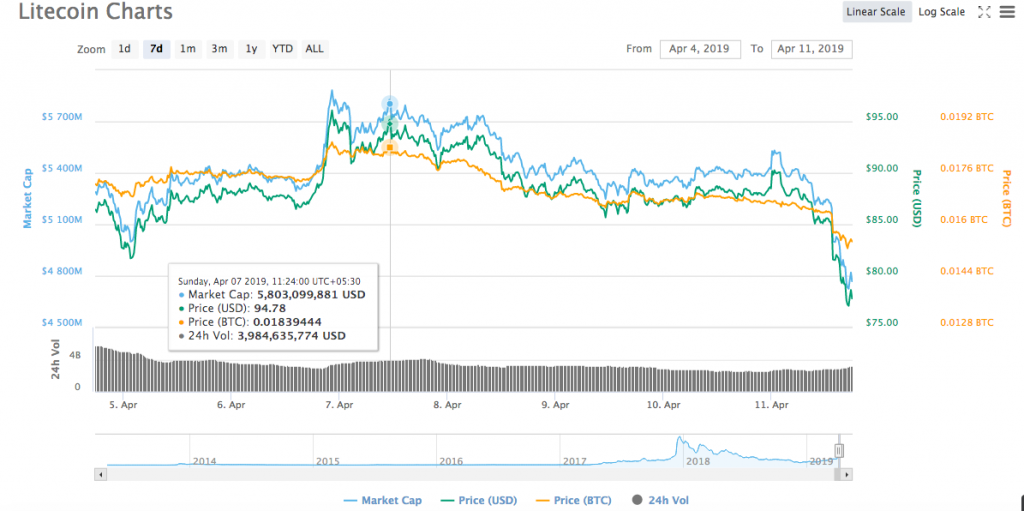Click the navigator scrollbar left arrow
The image size is (1024, 511).
click(101, 474)
